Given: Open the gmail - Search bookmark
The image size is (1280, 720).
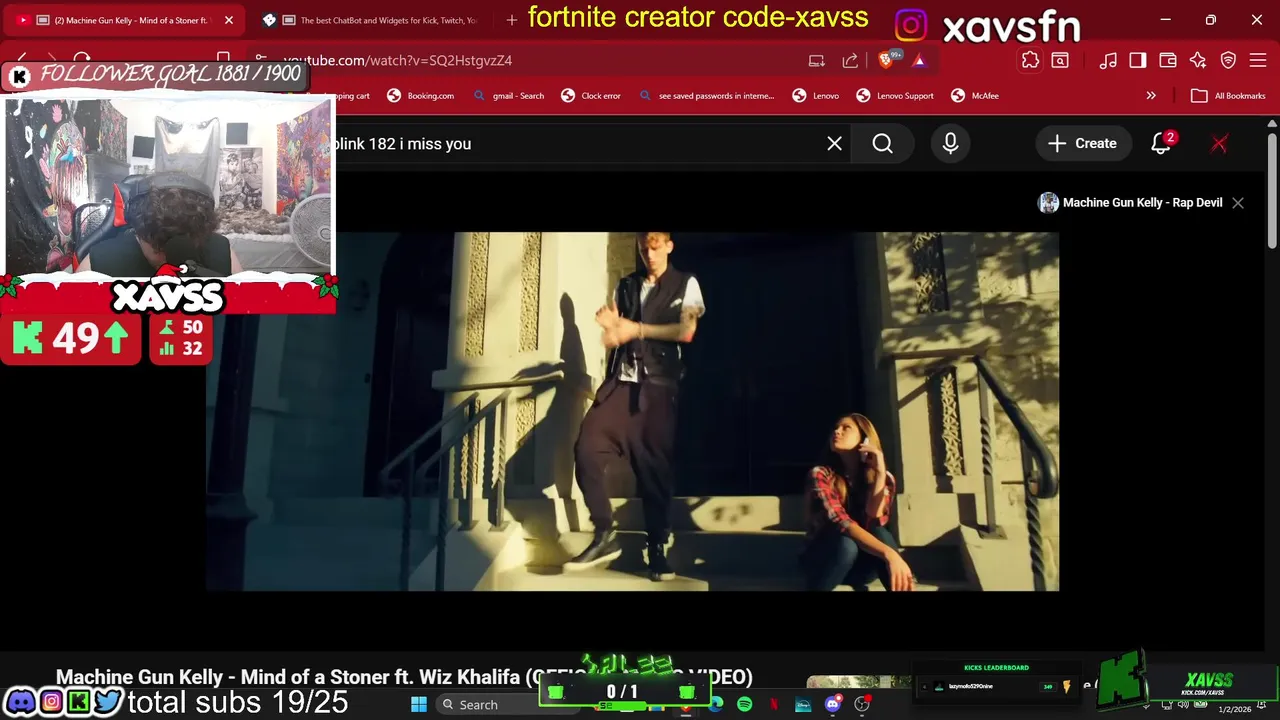Looking at the screenshot, I should (509, 96).
